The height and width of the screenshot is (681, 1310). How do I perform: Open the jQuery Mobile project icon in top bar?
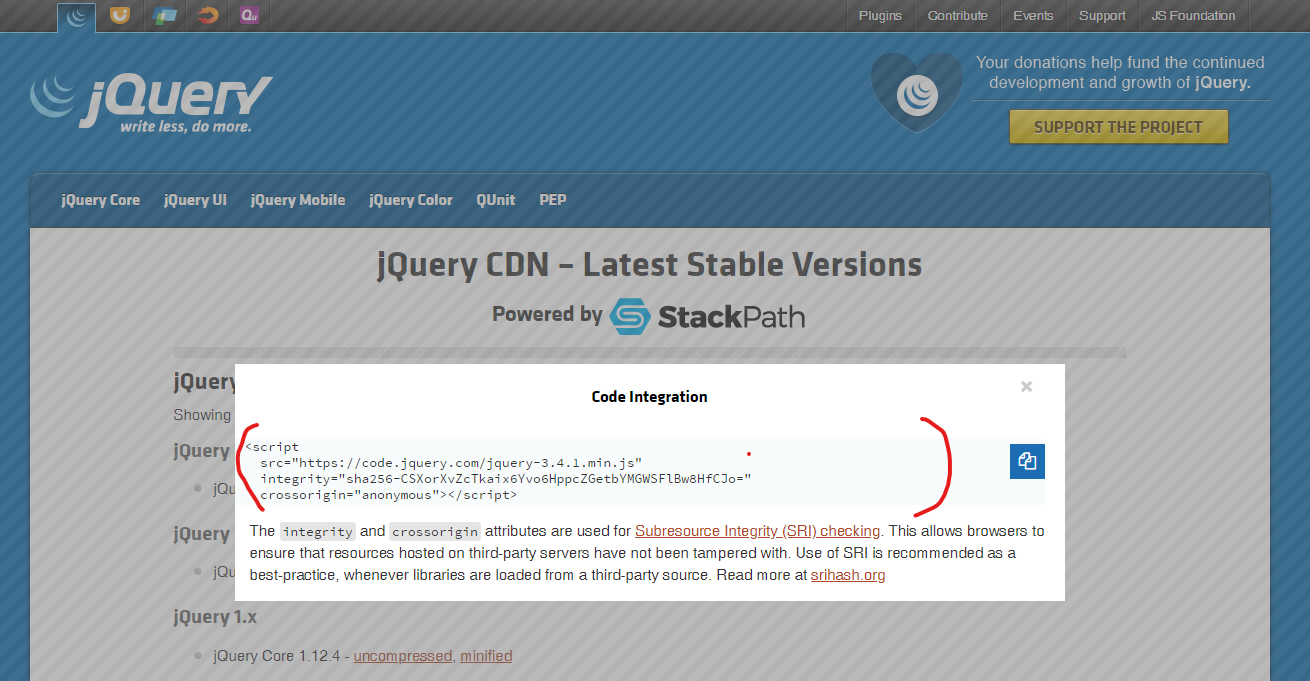point(164,15)
